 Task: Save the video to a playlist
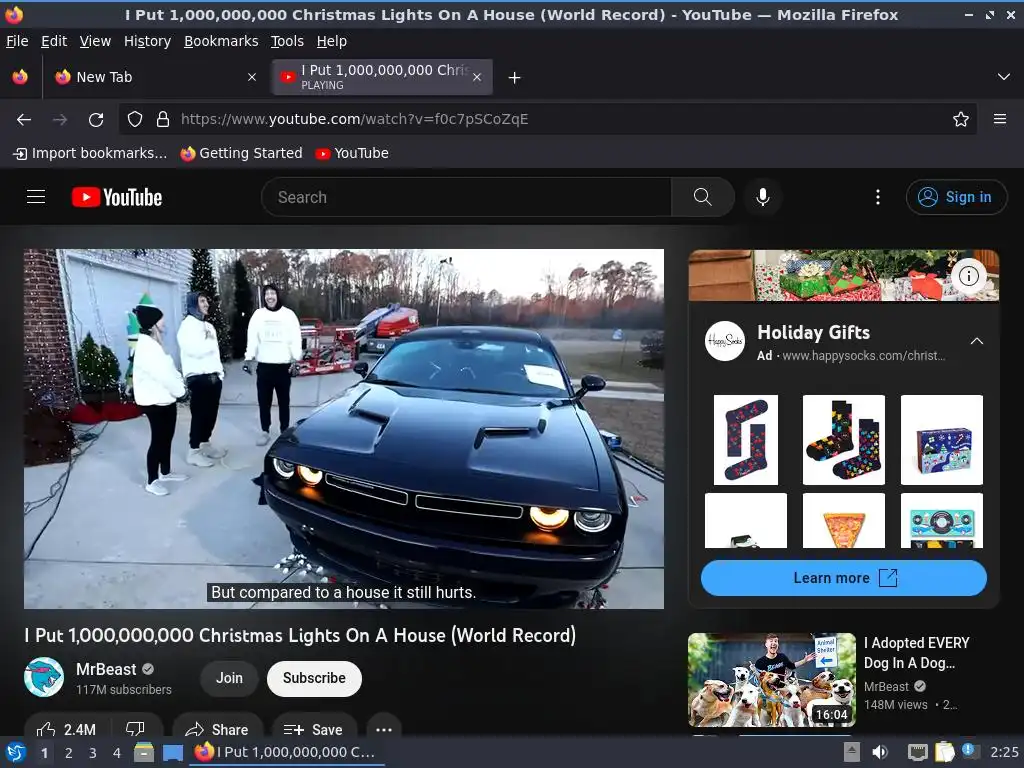(x=314, y=729)
